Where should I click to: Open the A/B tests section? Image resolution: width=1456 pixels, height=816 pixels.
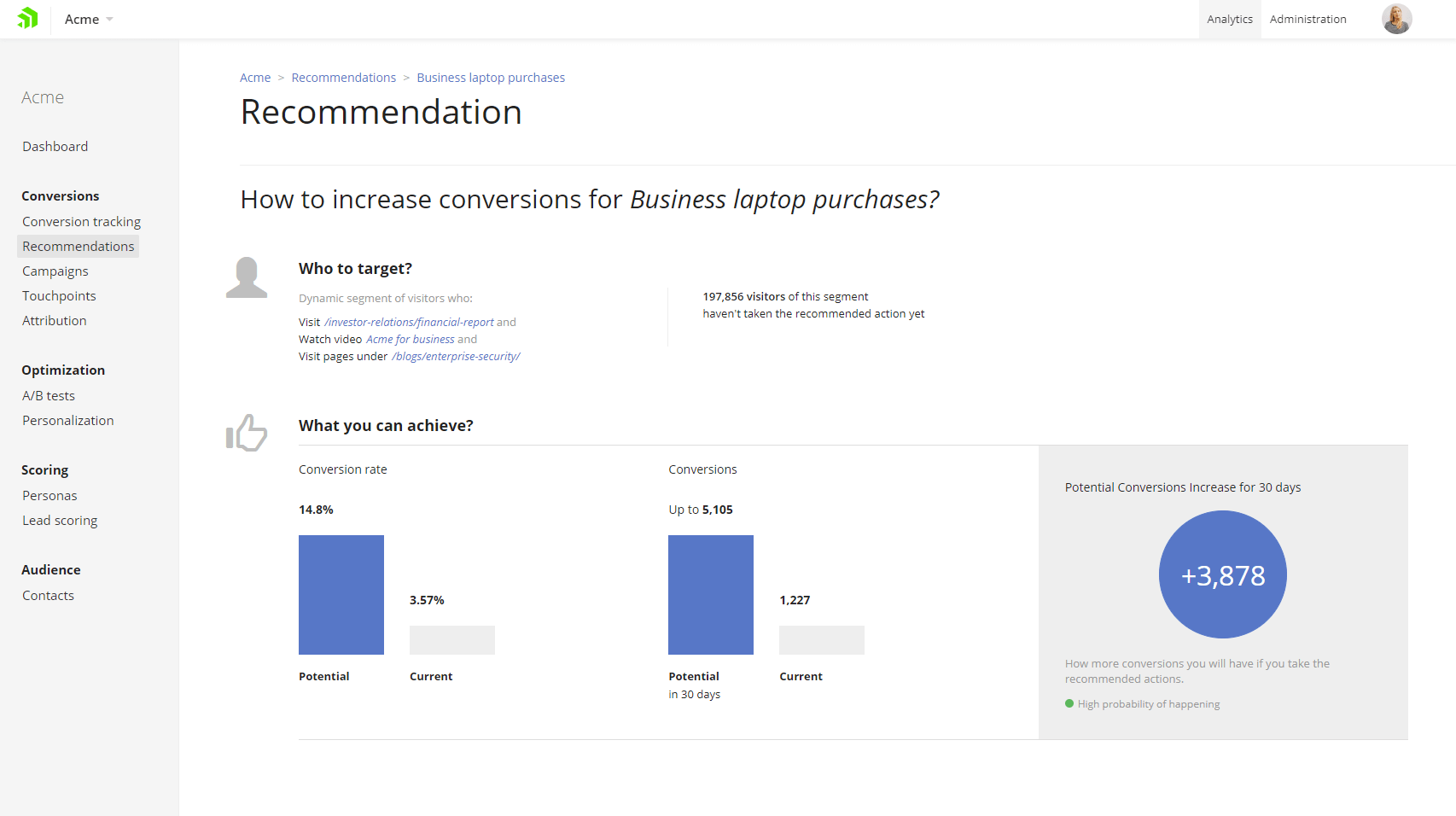click(x=49, y=396)
